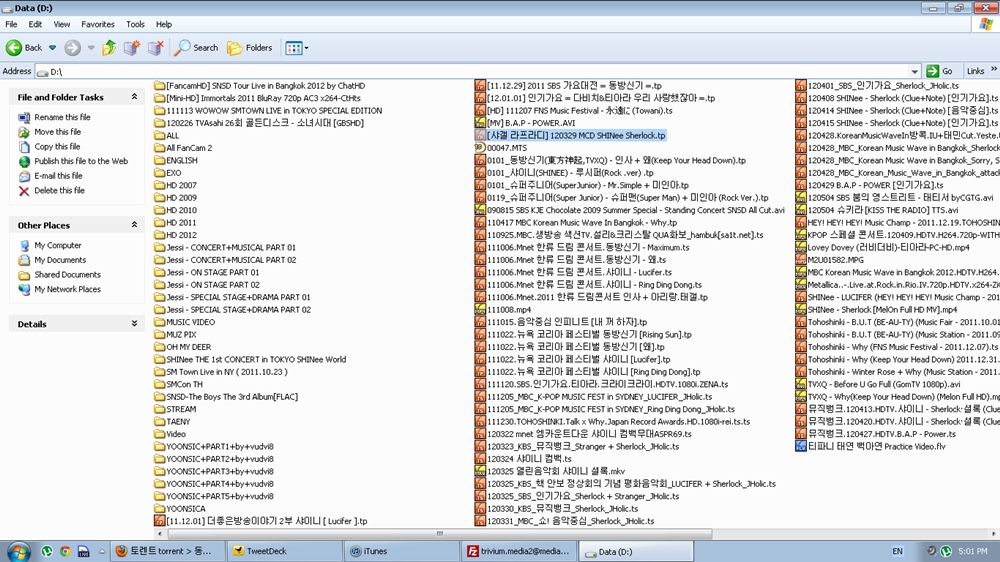Click Delete this file link
This screenshot has width=1000, height=562.
click(x=59, y=191)
